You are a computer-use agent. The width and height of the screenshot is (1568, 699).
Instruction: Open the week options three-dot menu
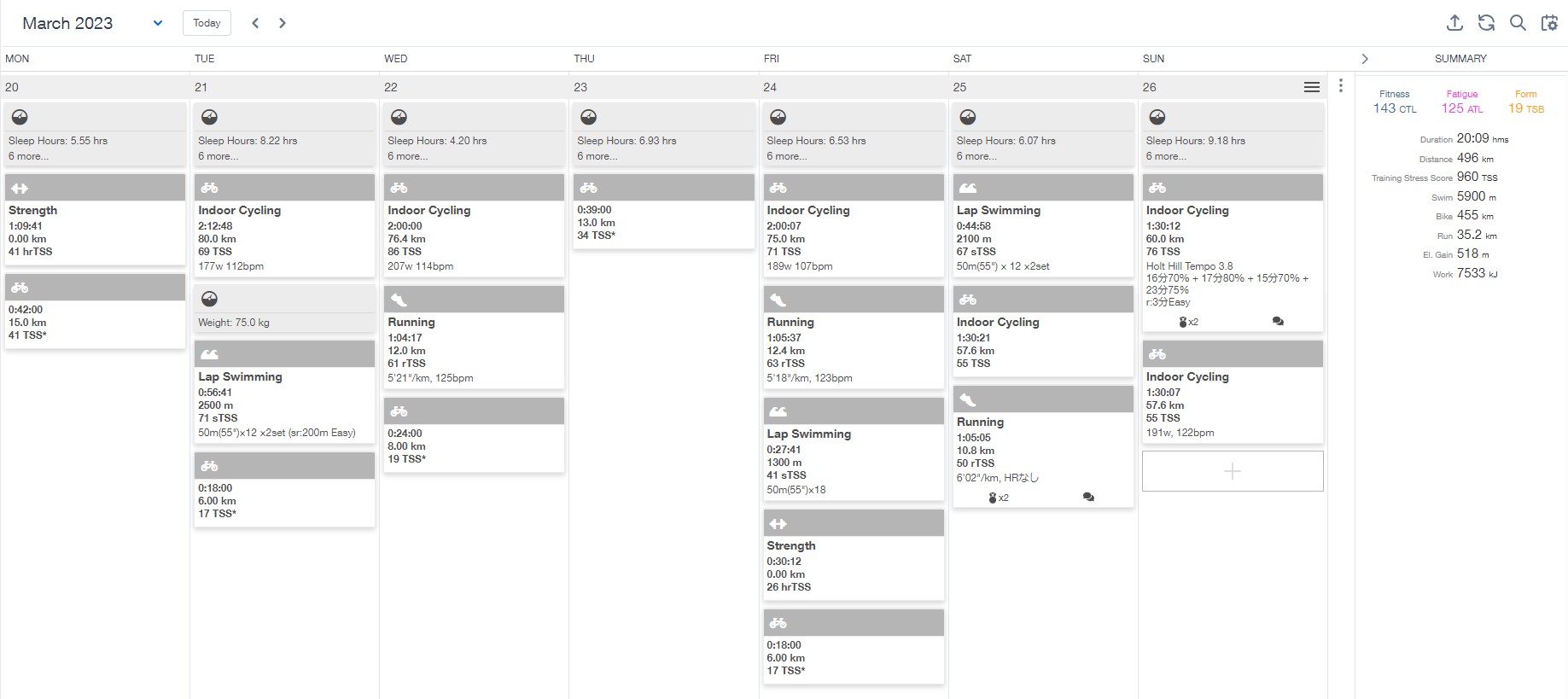(x=1341, y=85)
